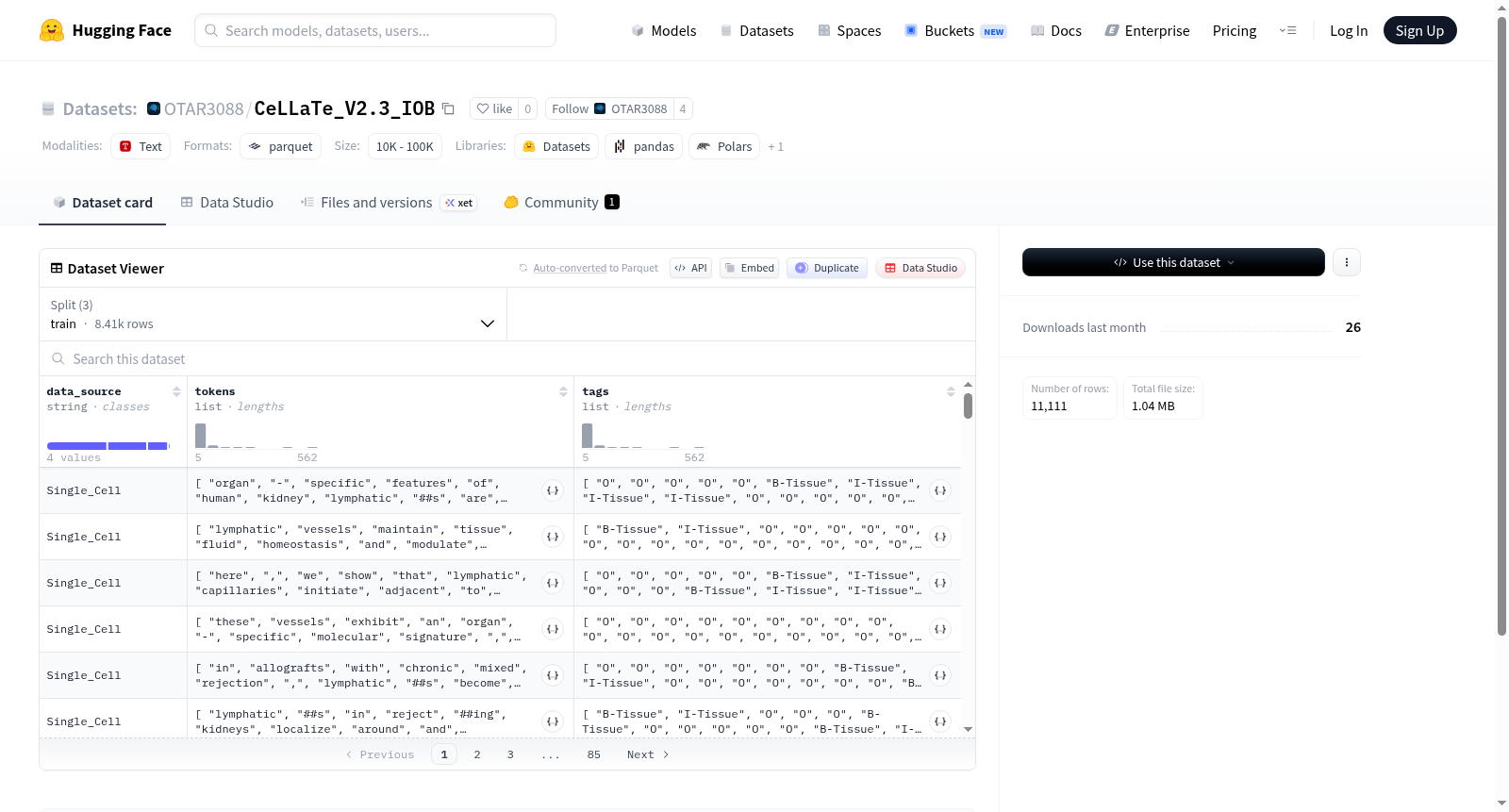The height and width of the screenshot is (812, 1509).
Task: Expand JSON view for tags in second row
Action: pyautogui.click(x=940, y=537)
